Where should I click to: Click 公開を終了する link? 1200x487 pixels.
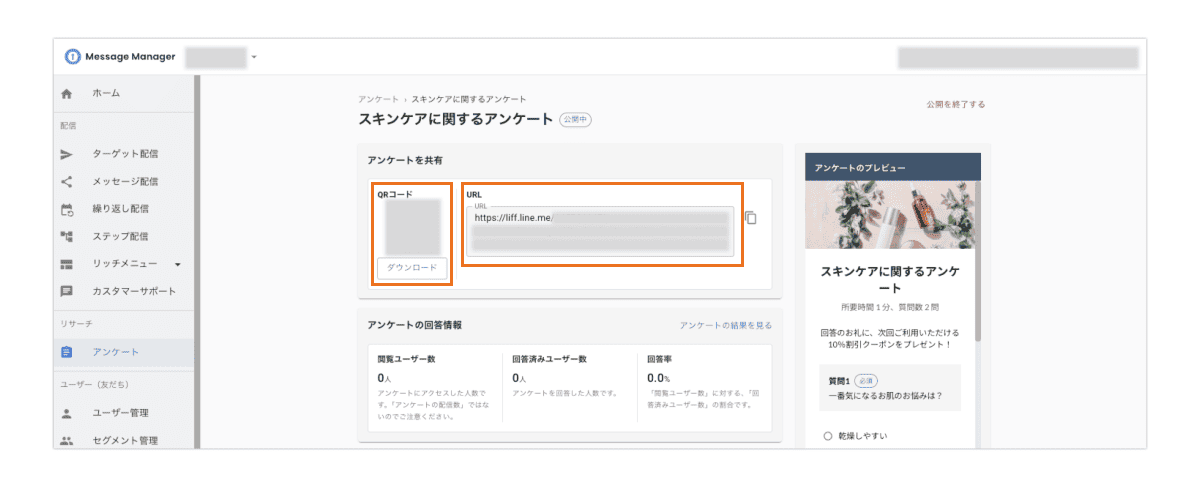[x=956, y=104]
